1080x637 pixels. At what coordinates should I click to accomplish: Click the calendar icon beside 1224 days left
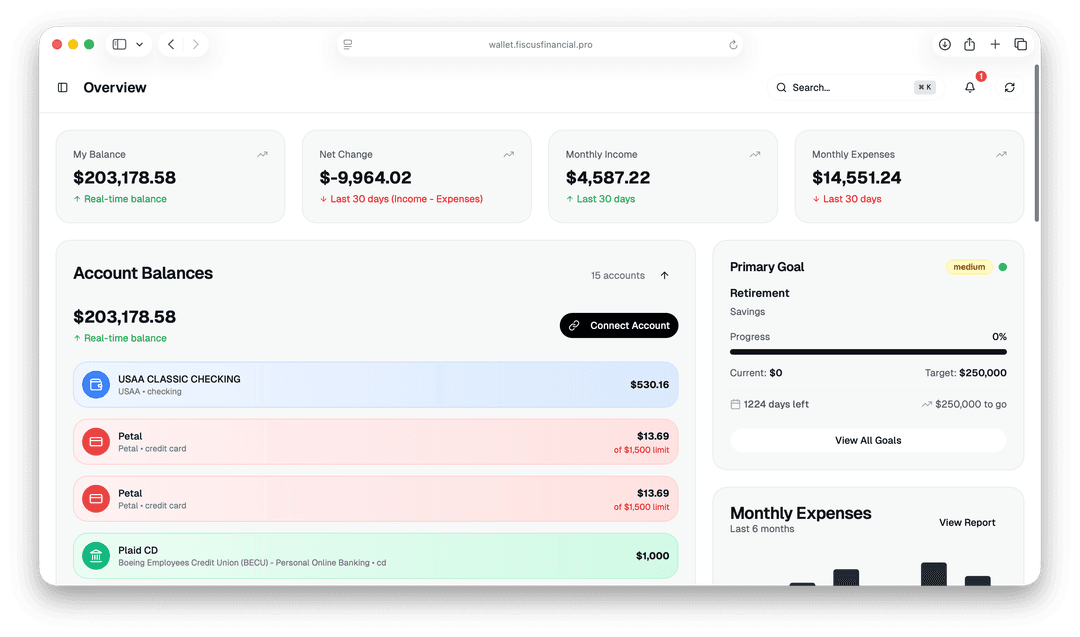coord(736,404)
